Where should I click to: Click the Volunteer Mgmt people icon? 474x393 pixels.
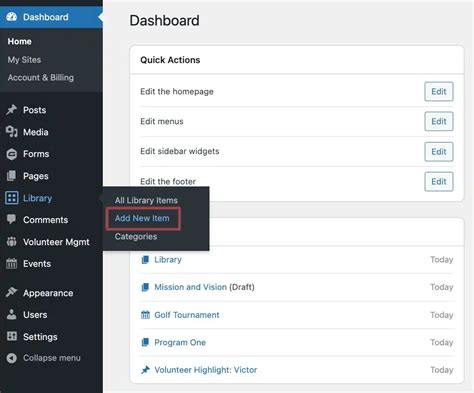(x=12, y=242)
